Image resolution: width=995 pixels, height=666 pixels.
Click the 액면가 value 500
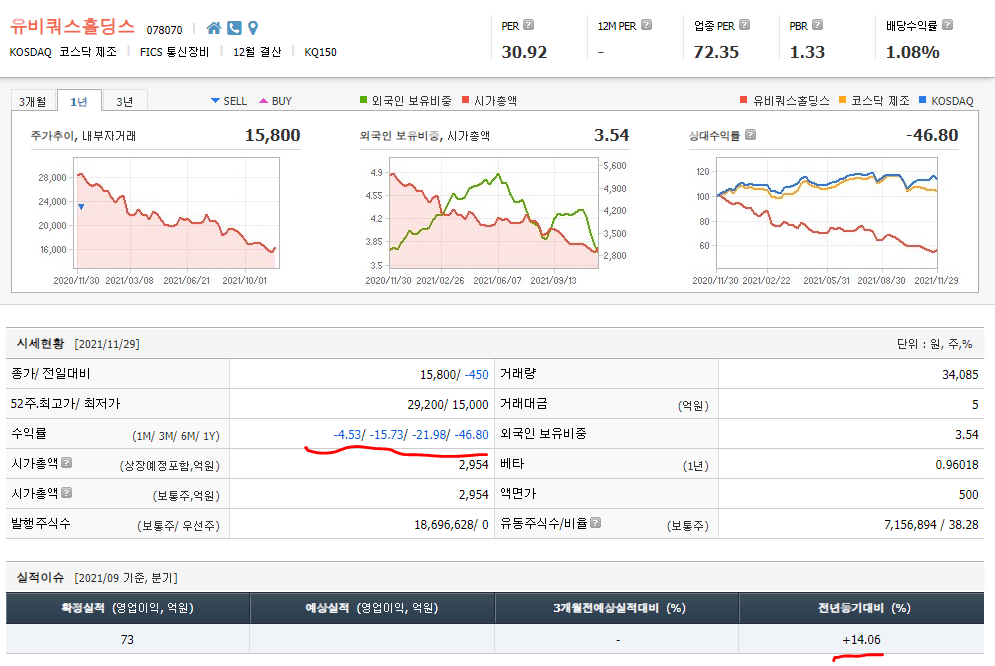[968, 495]
